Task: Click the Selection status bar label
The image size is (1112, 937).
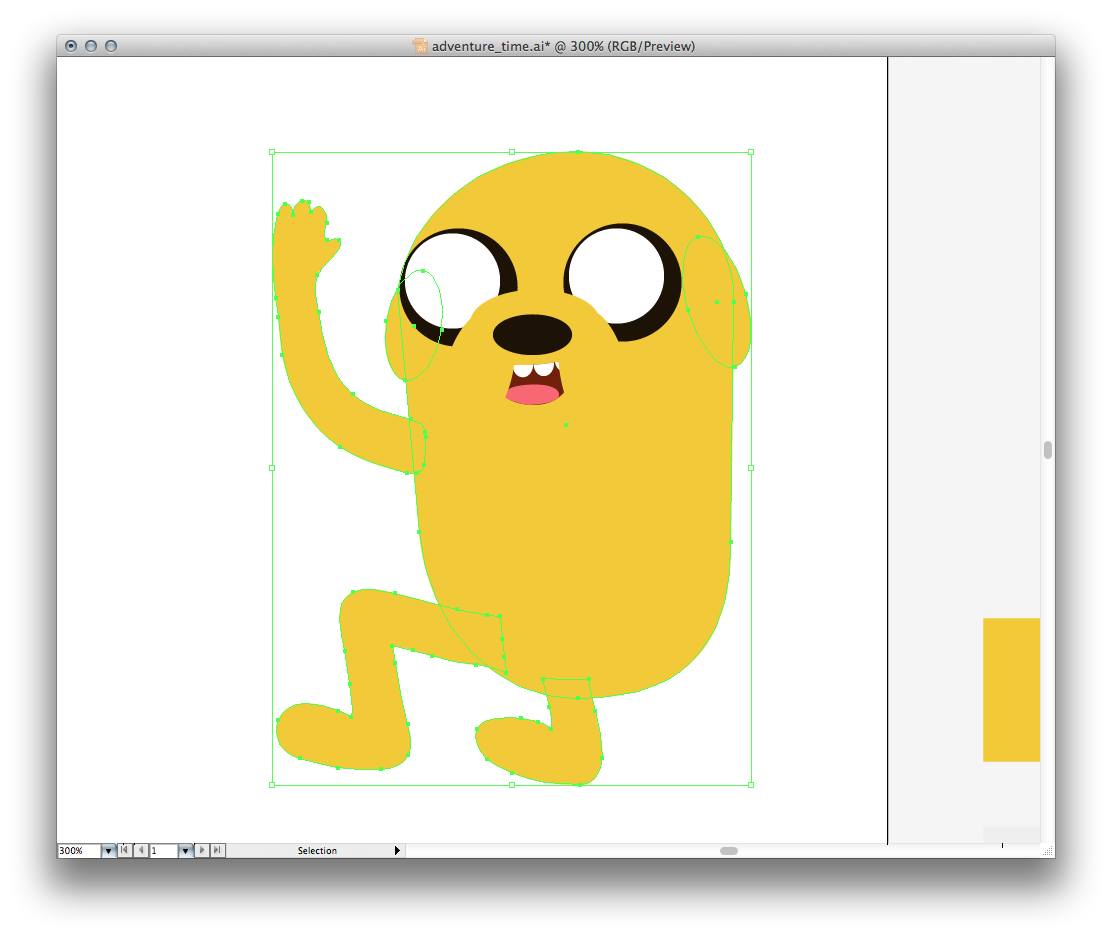Action: point(317,851)
